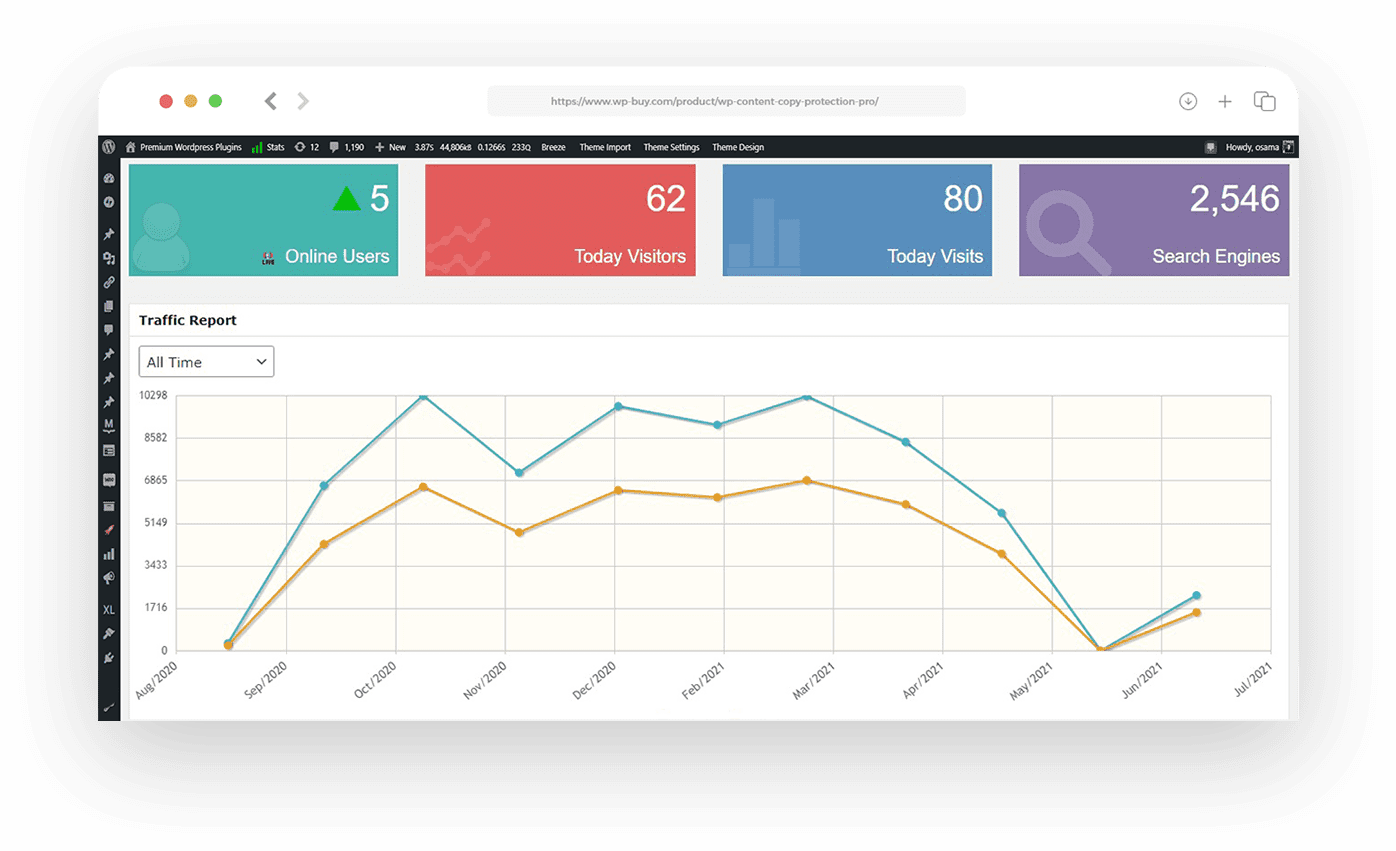Click the browser back navigation arrow
Image resolution: width=1396 pixels, height=851 pixels.
pyautogui.click(x=270, y=100)
